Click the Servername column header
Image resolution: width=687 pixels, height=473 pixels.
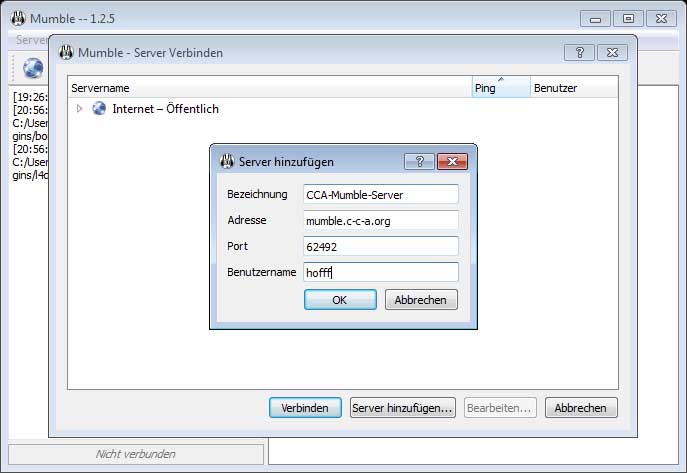click(270, 88)
